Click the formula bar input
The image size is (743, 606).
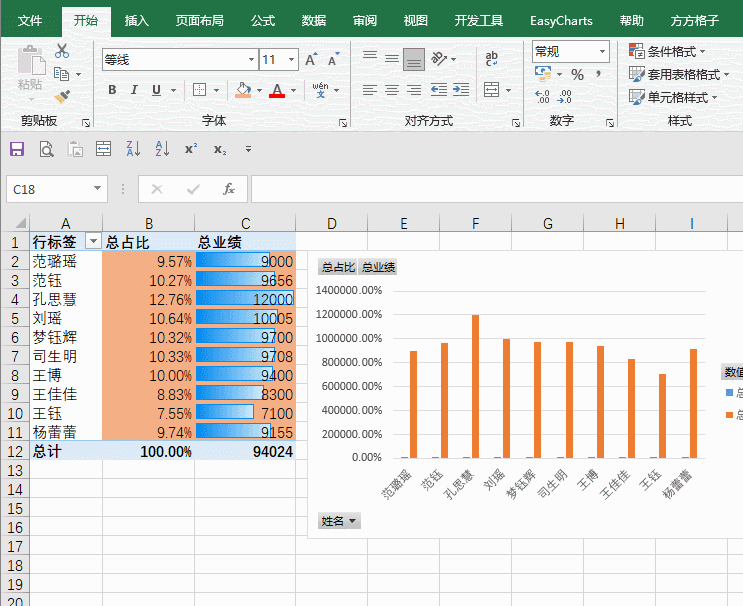point(497,189)
